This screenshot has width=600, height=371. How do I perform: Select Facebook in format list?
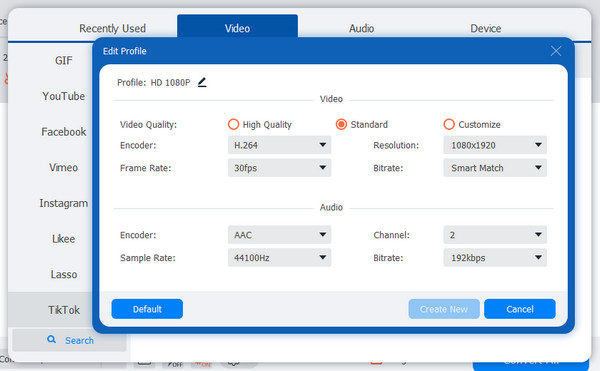64,132
